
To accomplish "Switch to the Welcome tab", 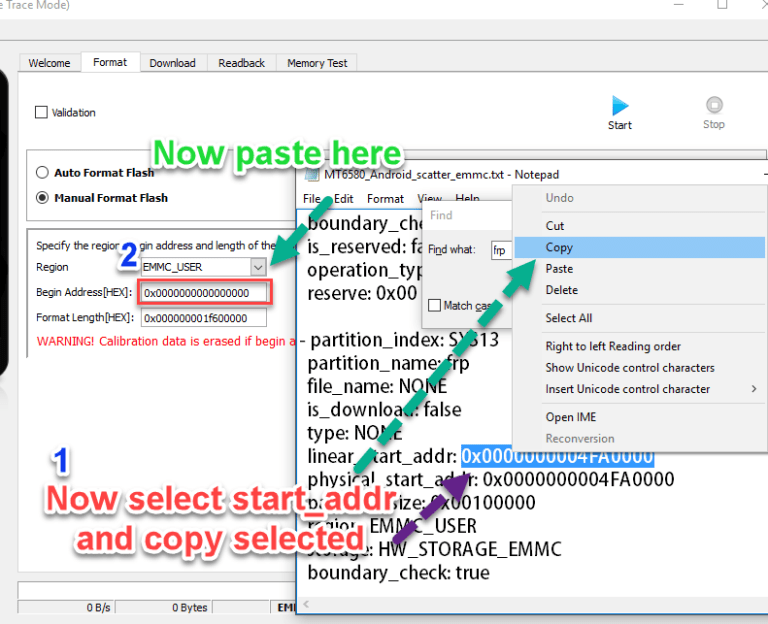I will (49, 63).
